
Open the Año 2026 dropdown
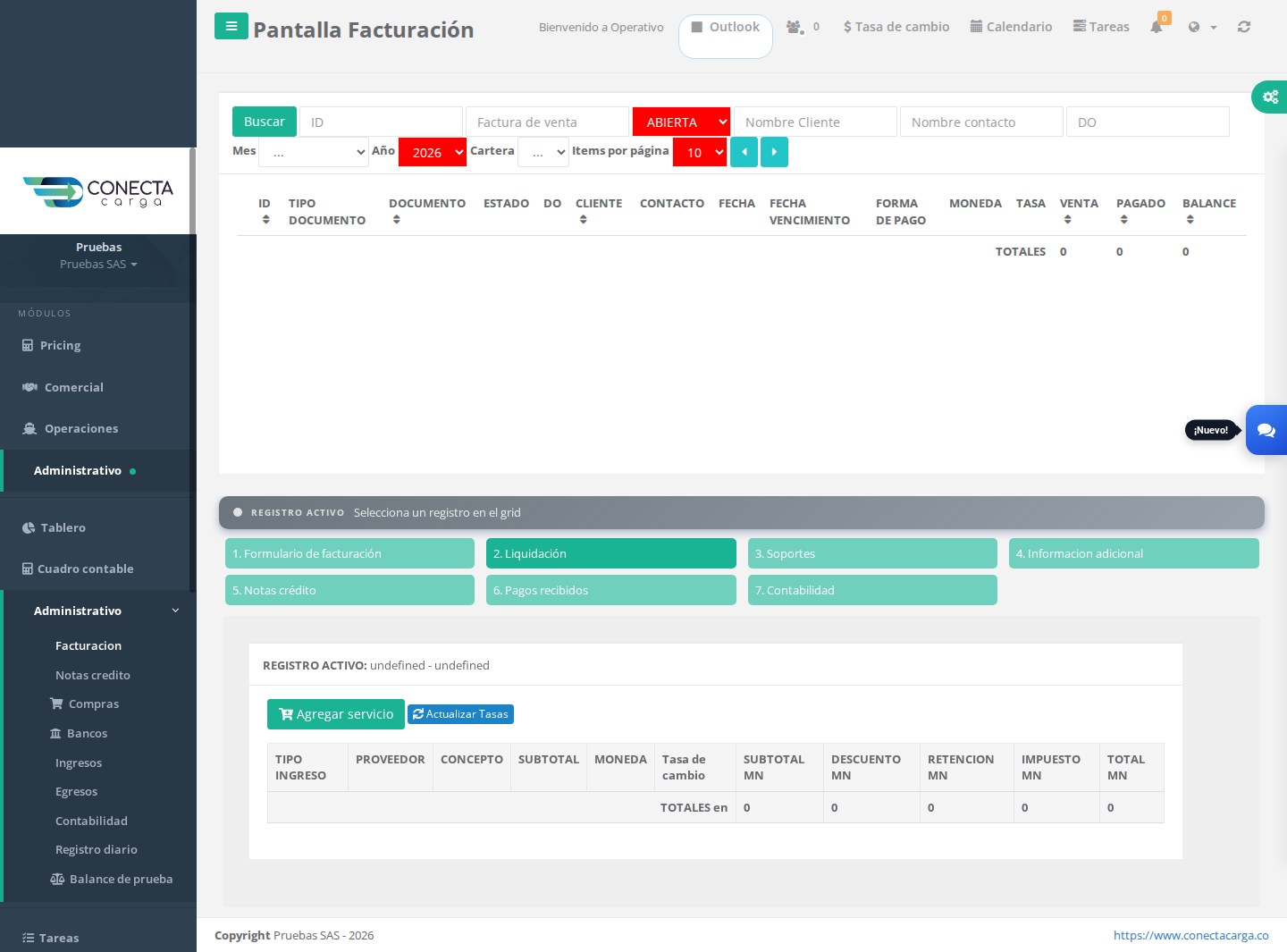(x=433, y=152)
